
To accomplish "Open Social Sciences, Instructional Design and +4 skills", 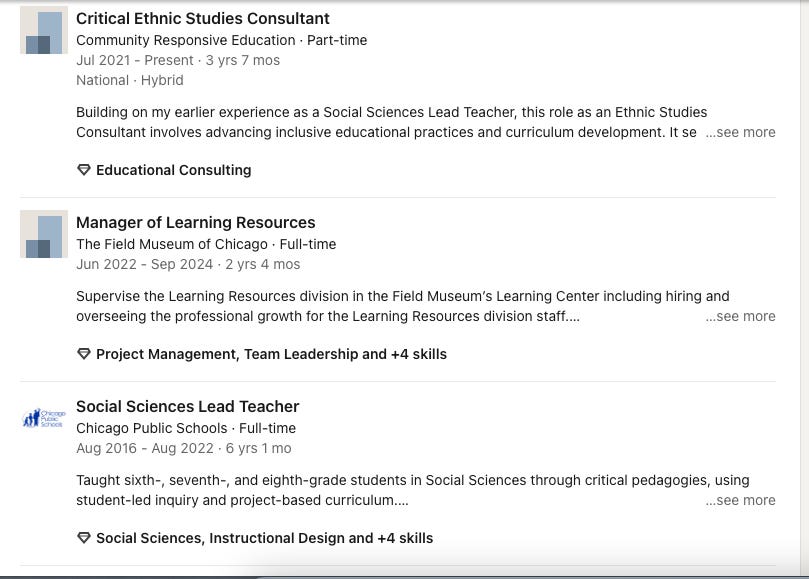I will tap(265, 538).
